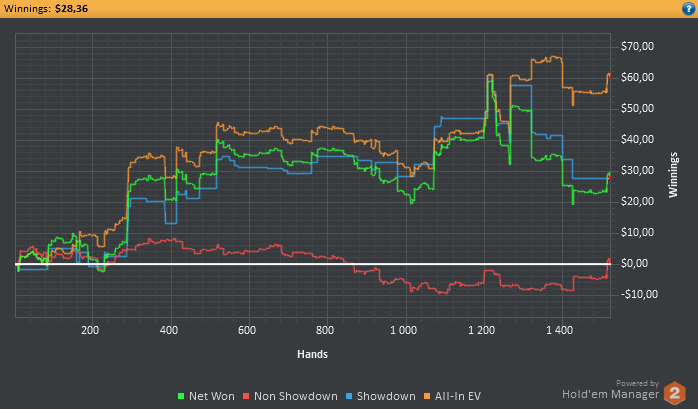Click the Winnings: $28,36 header text

coord(46,8)
